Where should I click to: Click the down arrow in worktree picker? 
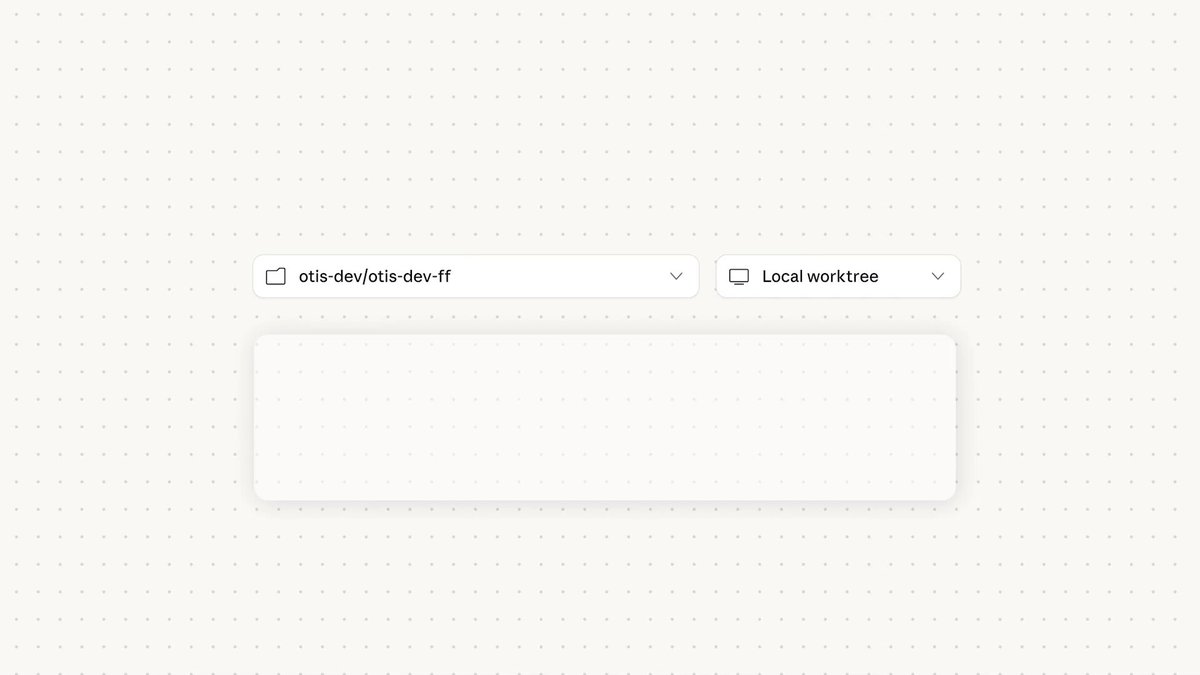938,276
